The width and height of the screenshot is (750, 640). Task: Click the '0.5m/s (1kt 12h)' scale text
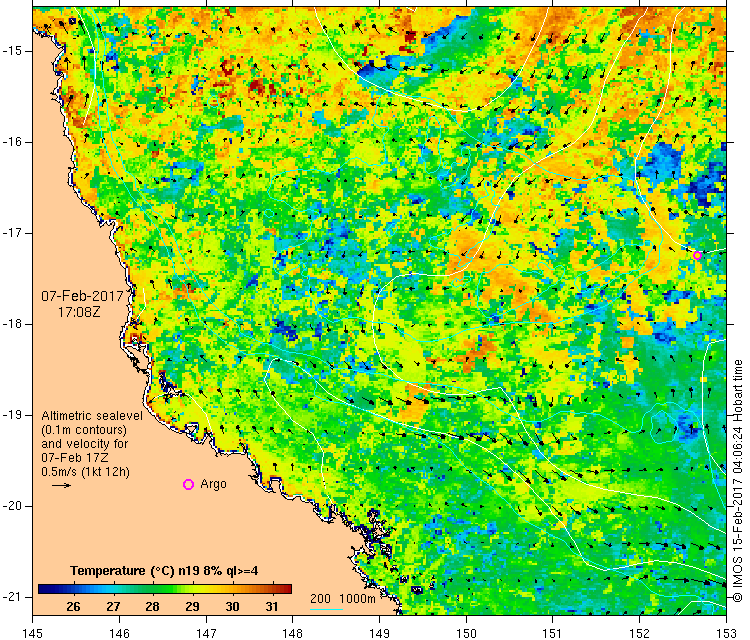click(x=85, y=472)
